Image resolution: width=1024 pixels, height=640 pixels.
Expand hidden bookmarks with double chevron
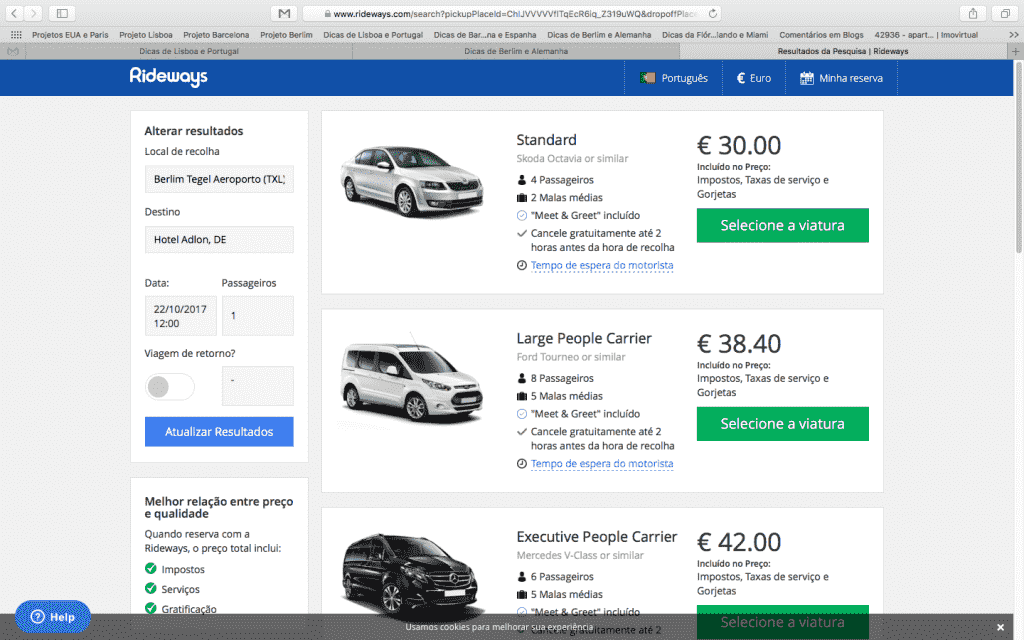(1014, 35)
